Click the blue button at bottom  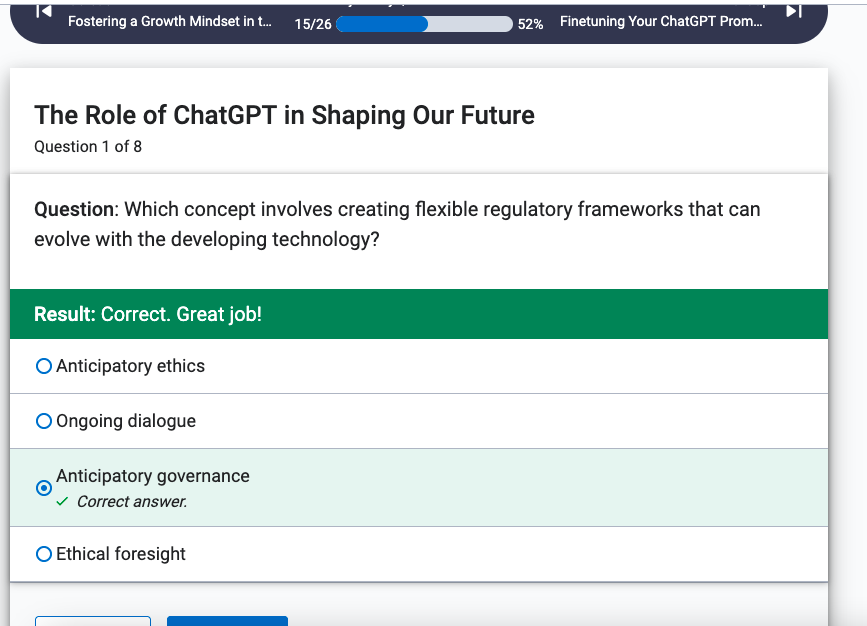coord(227,621)
